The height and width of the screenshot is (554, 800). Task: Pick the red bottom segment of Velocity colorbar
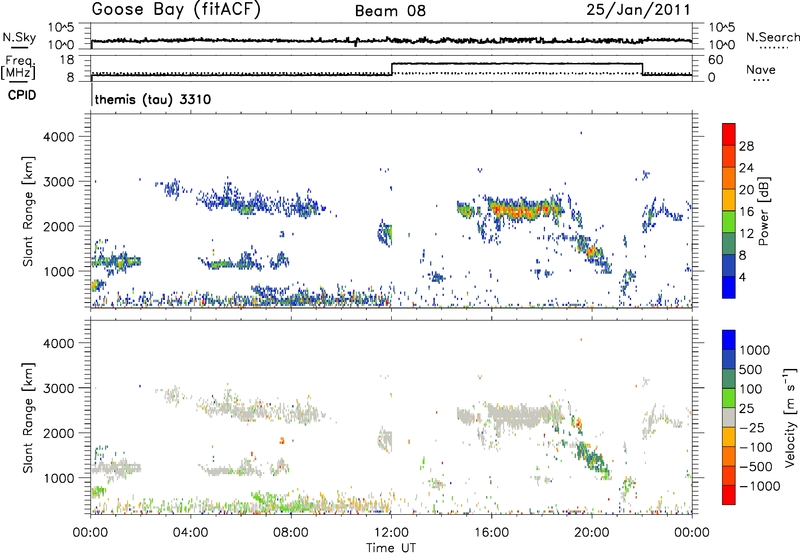(x=729, y=495)
